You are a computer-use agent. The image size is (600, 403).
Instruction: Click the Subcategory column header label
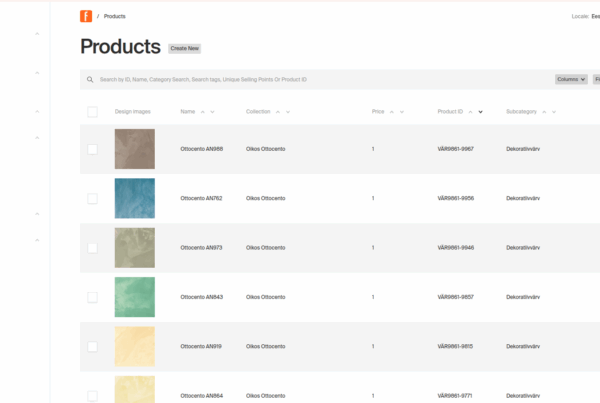(x=522, y=112)
